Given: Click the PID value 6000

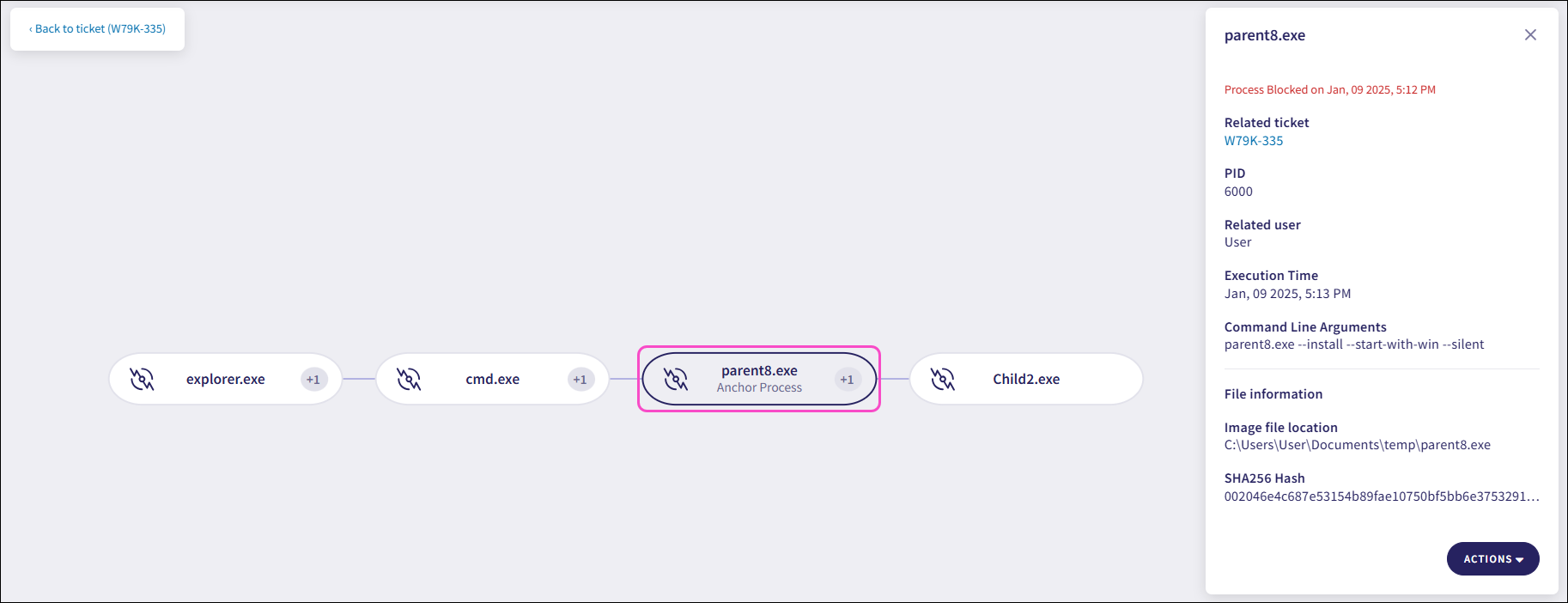Looking at the screenshot, I should coord(1238,192).
